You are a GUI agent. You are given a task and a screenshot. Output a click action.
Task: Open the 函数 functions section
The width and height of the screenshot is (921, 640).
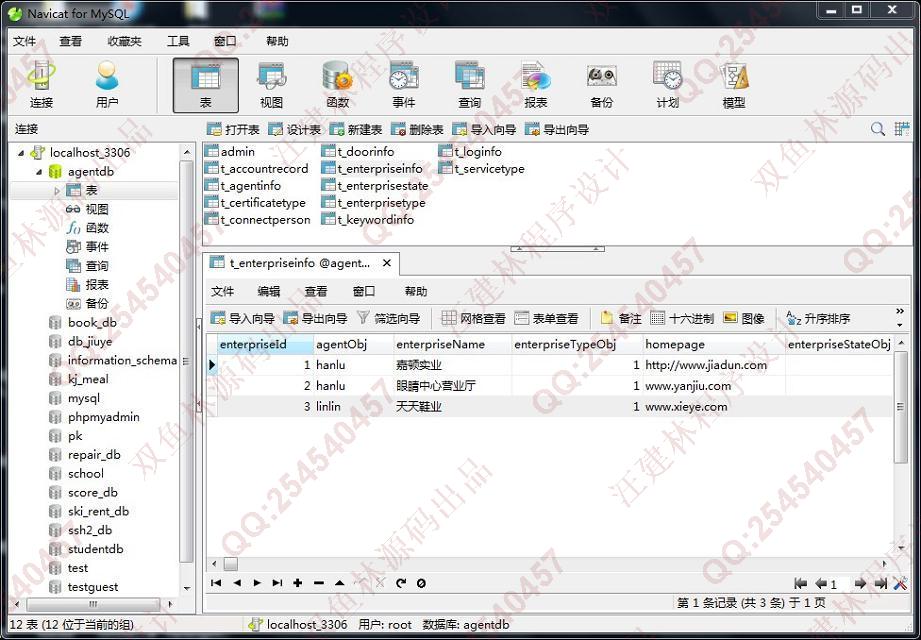[x=338, y=85]
